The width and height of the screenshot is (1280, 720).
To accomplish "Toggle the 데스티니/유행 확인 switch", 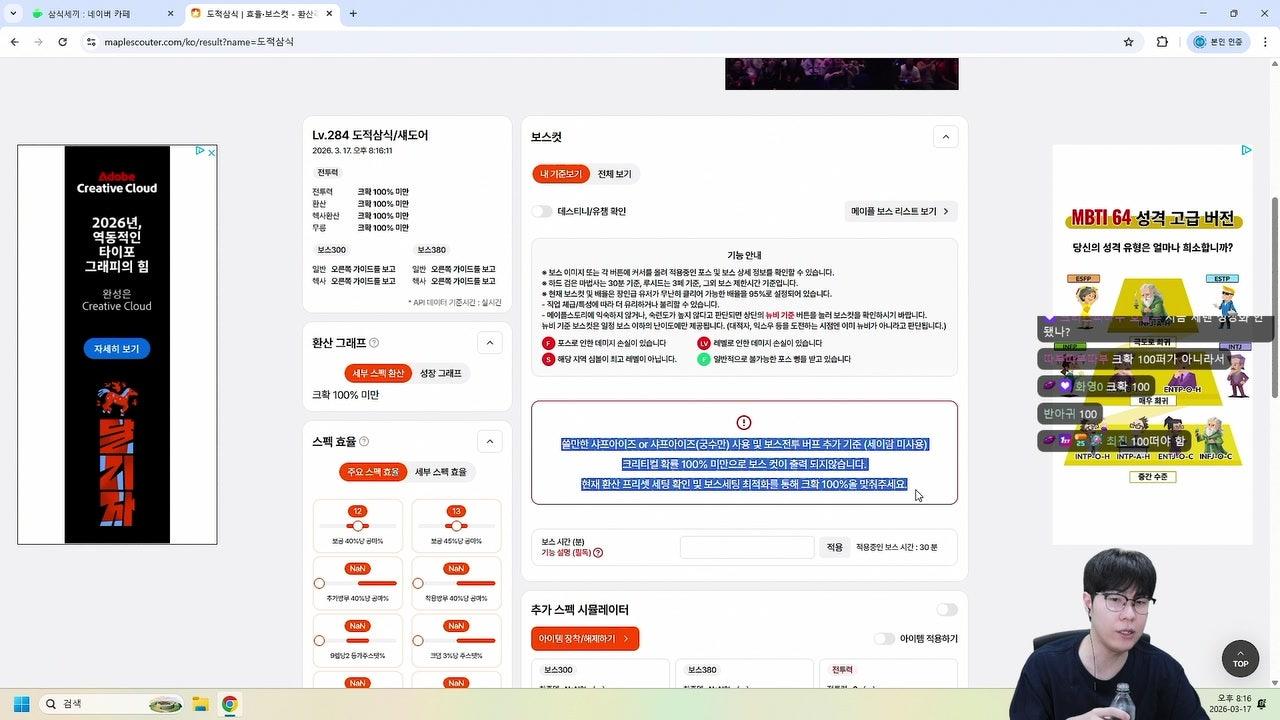I will [x=542, y=211].
